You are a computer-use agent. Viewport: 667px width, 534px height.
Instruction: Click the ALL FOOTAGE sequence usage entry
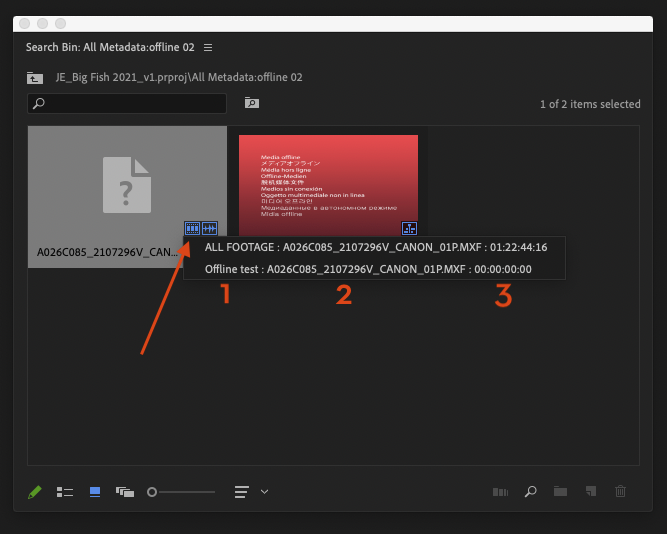pos(375,249)
